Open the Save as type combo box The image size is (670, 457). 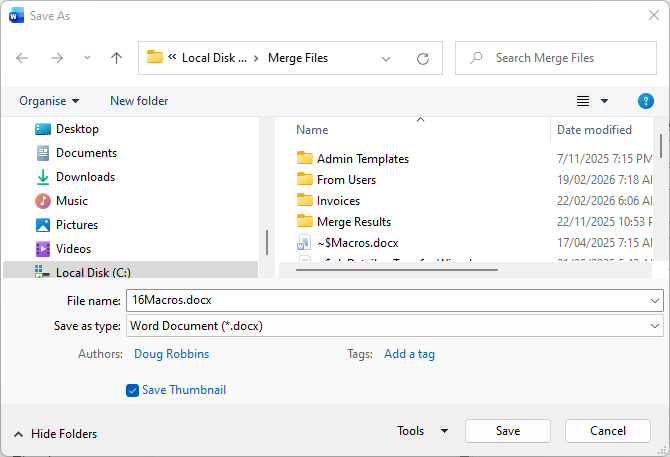click(395, 326)
